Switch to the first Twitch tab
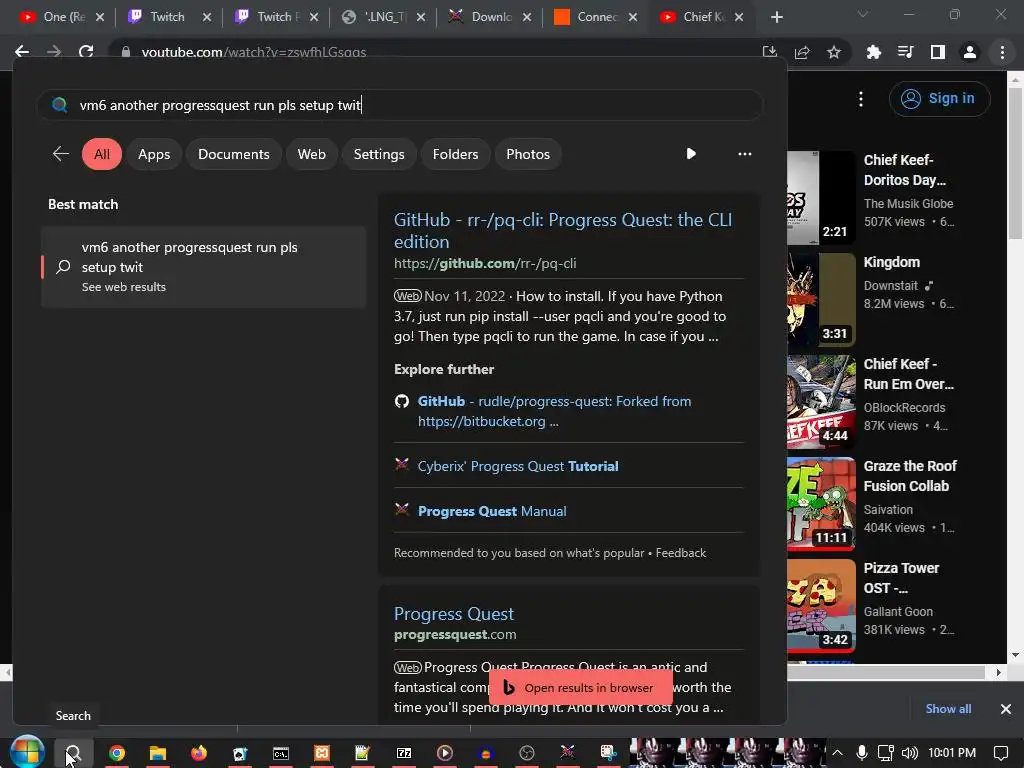Image resolution: width=1024 pixels, height=768 pixels. [x=169, y=17]
